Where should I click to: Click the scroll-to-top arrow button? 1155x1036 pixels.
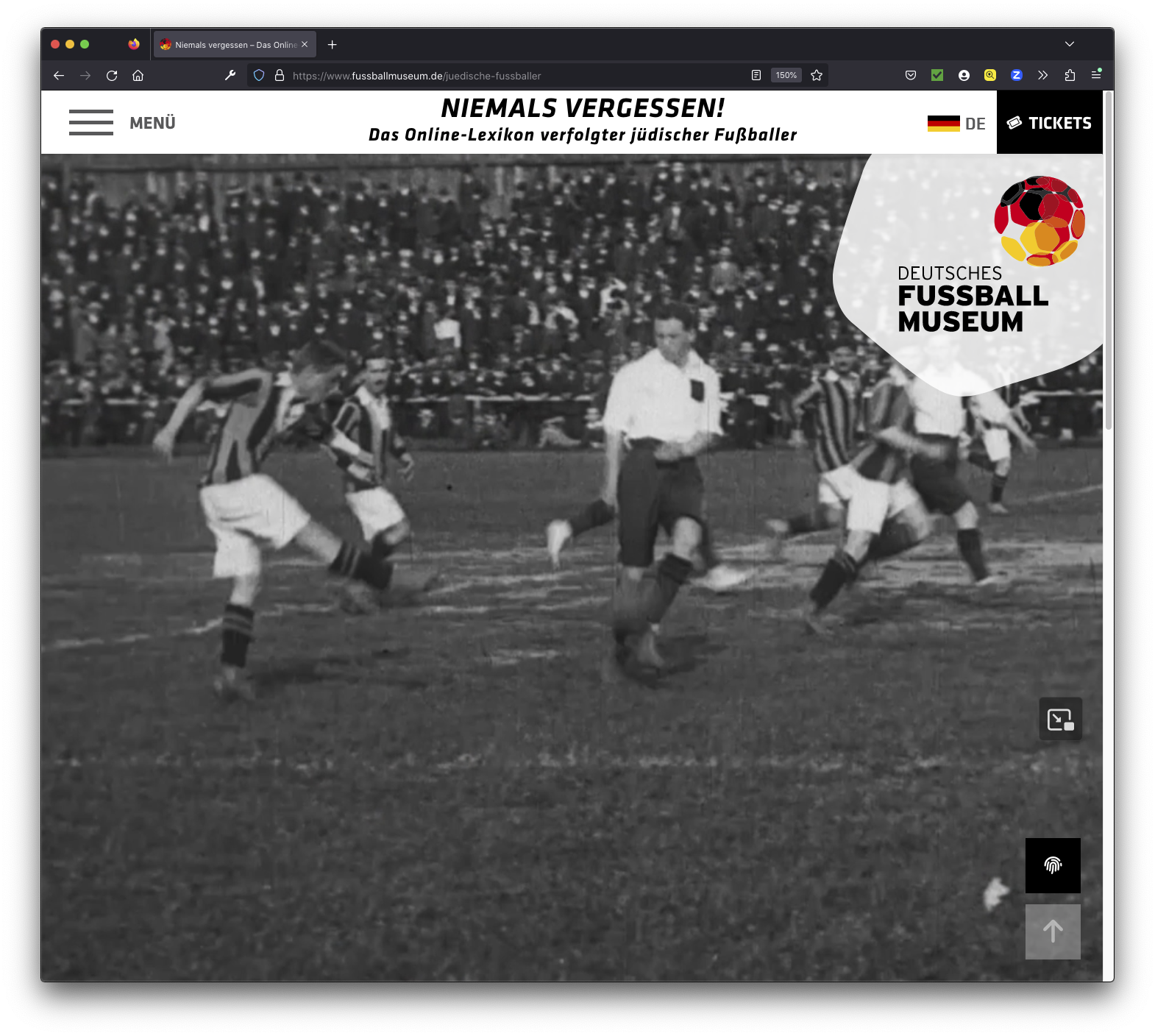pyautogui.click(x=1053, y=932)
